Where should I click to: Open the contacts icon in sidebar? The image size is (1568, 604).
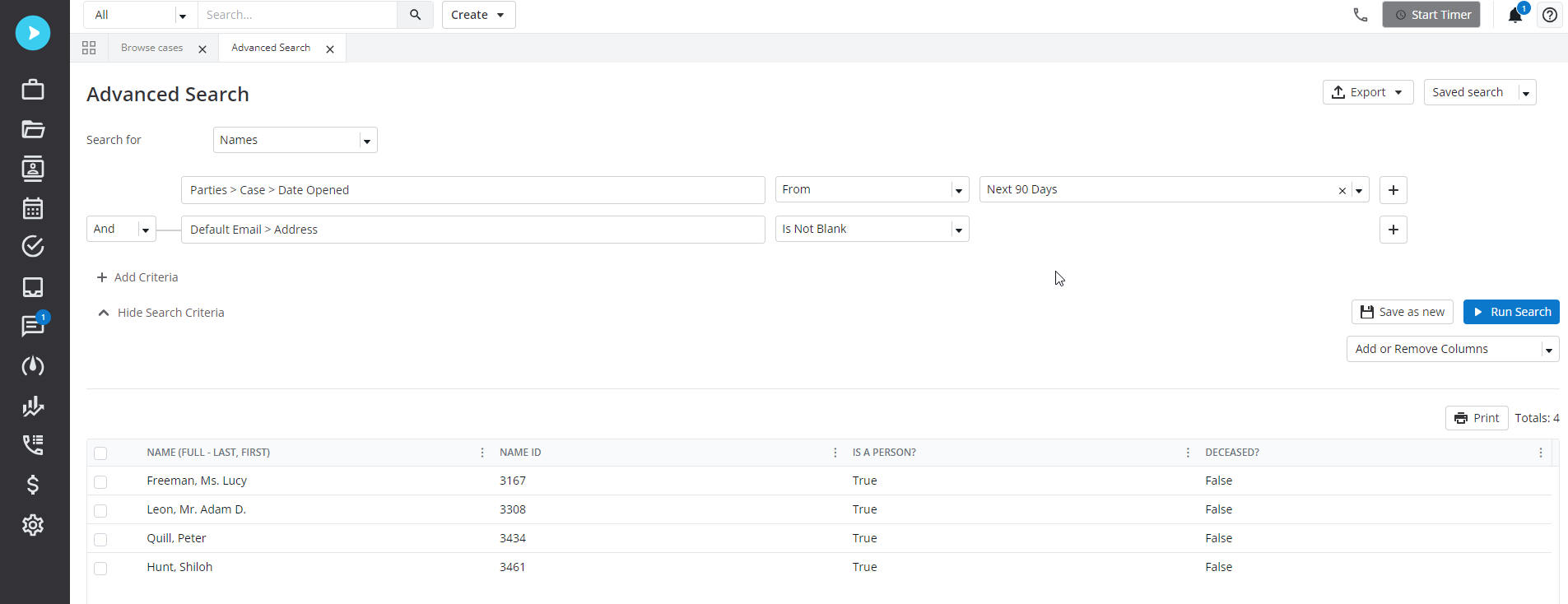point(33,169)
